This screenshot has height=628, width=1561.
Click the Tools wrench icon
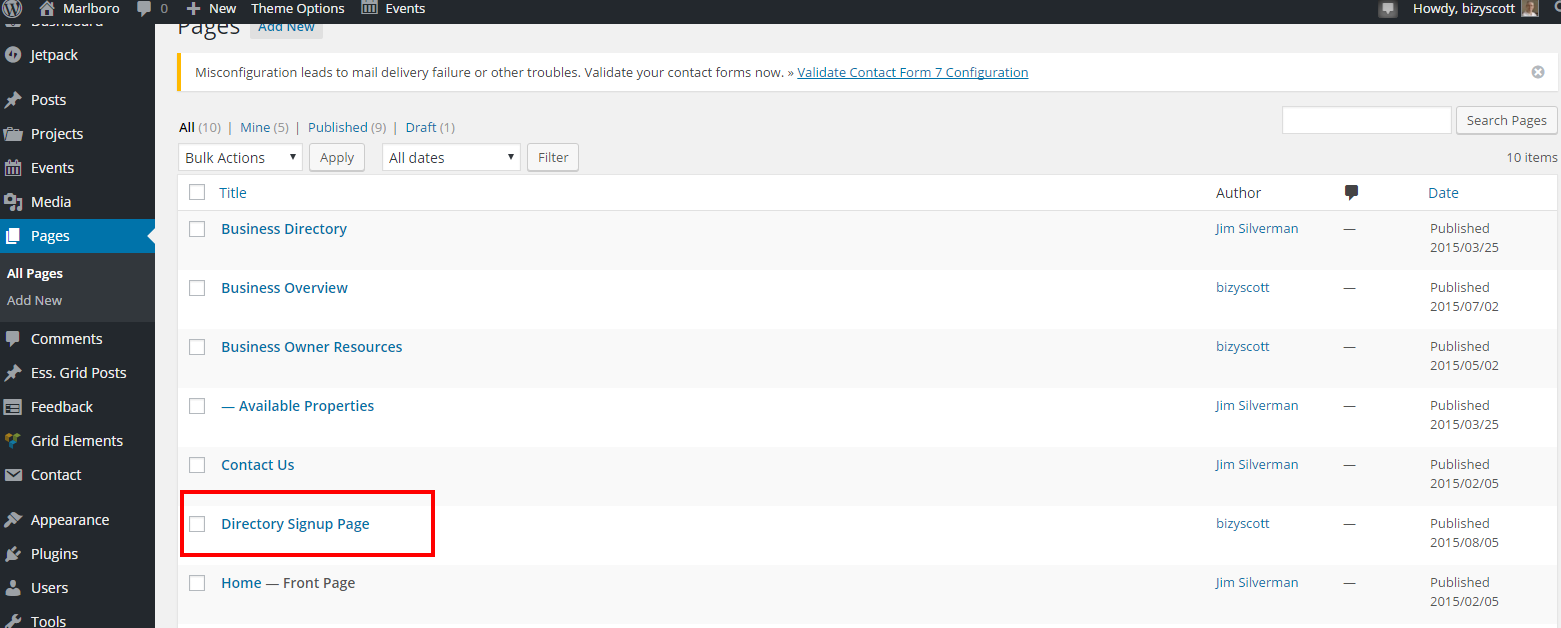tap(13, 621)
